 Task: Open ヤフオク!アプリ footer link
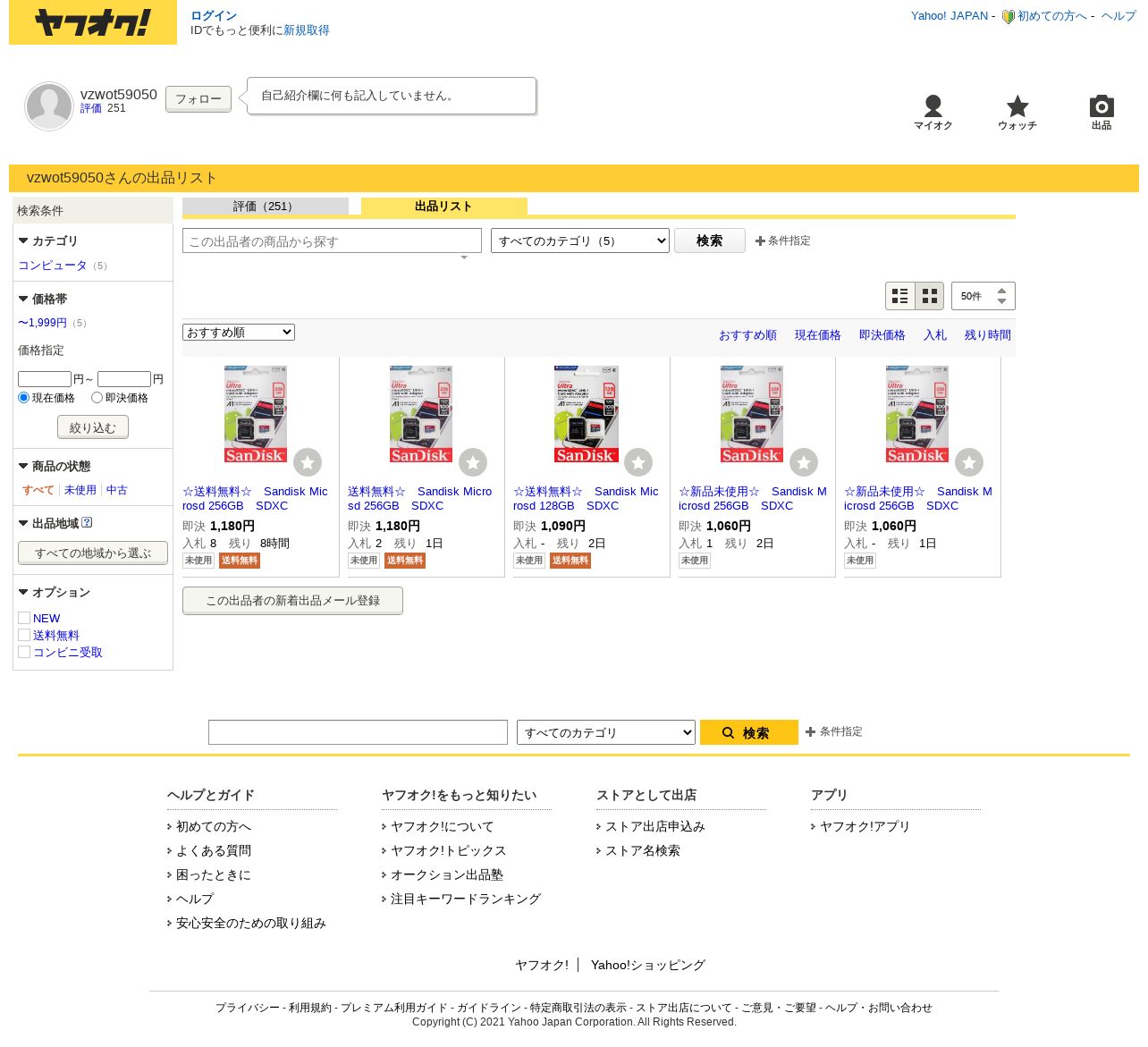[865, 826]
